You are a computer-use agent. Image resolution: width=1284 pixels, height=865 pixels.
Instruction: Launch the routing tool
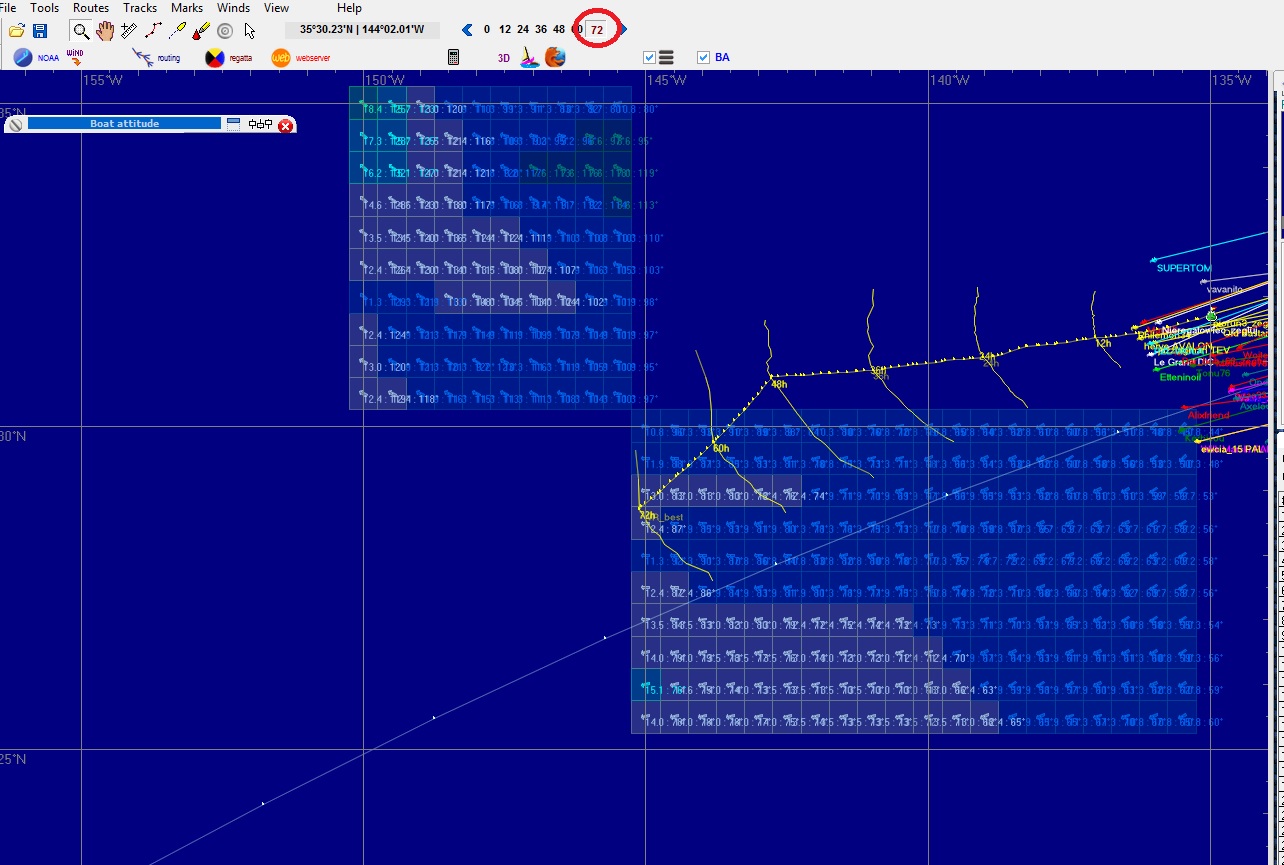(x=156, y=58)
